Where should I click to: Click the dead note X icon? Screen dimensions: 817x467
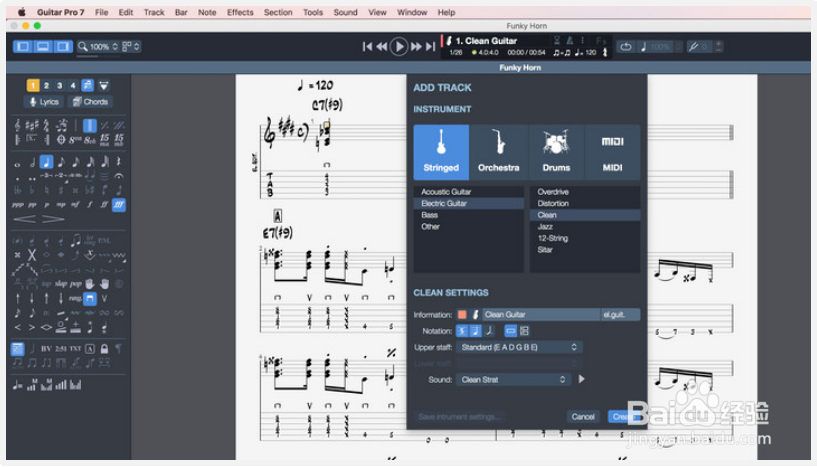click(32, 255)
